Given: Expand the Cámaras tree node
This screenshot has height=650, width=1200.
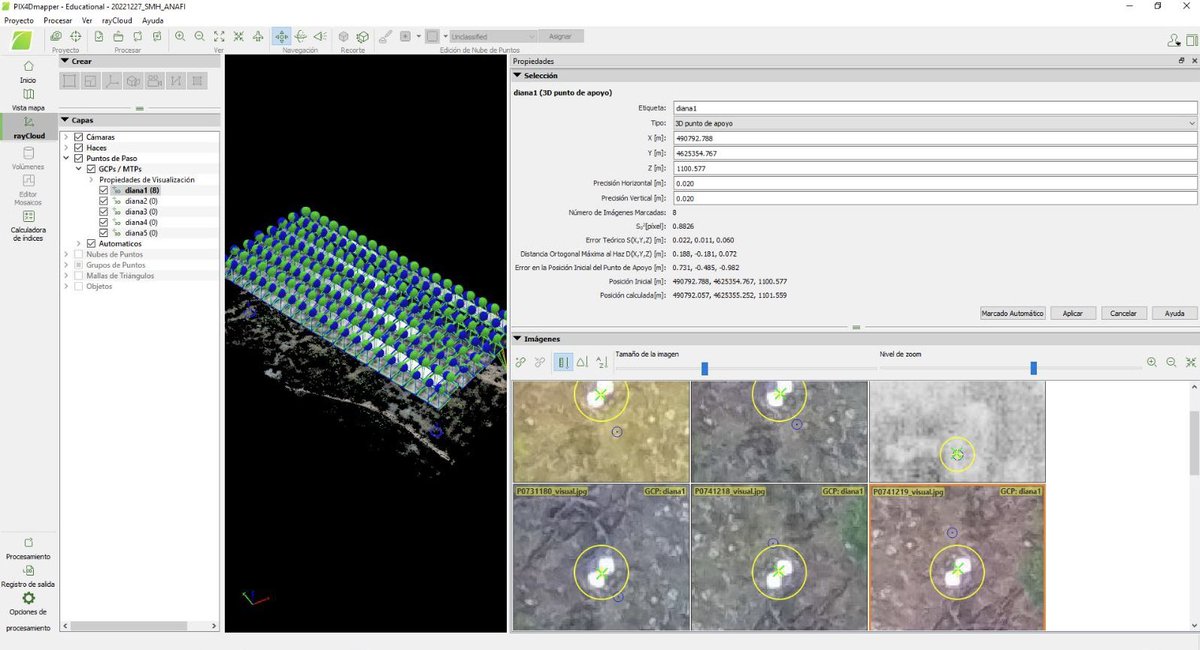Looking at the screenshot, I should (67, 137).
